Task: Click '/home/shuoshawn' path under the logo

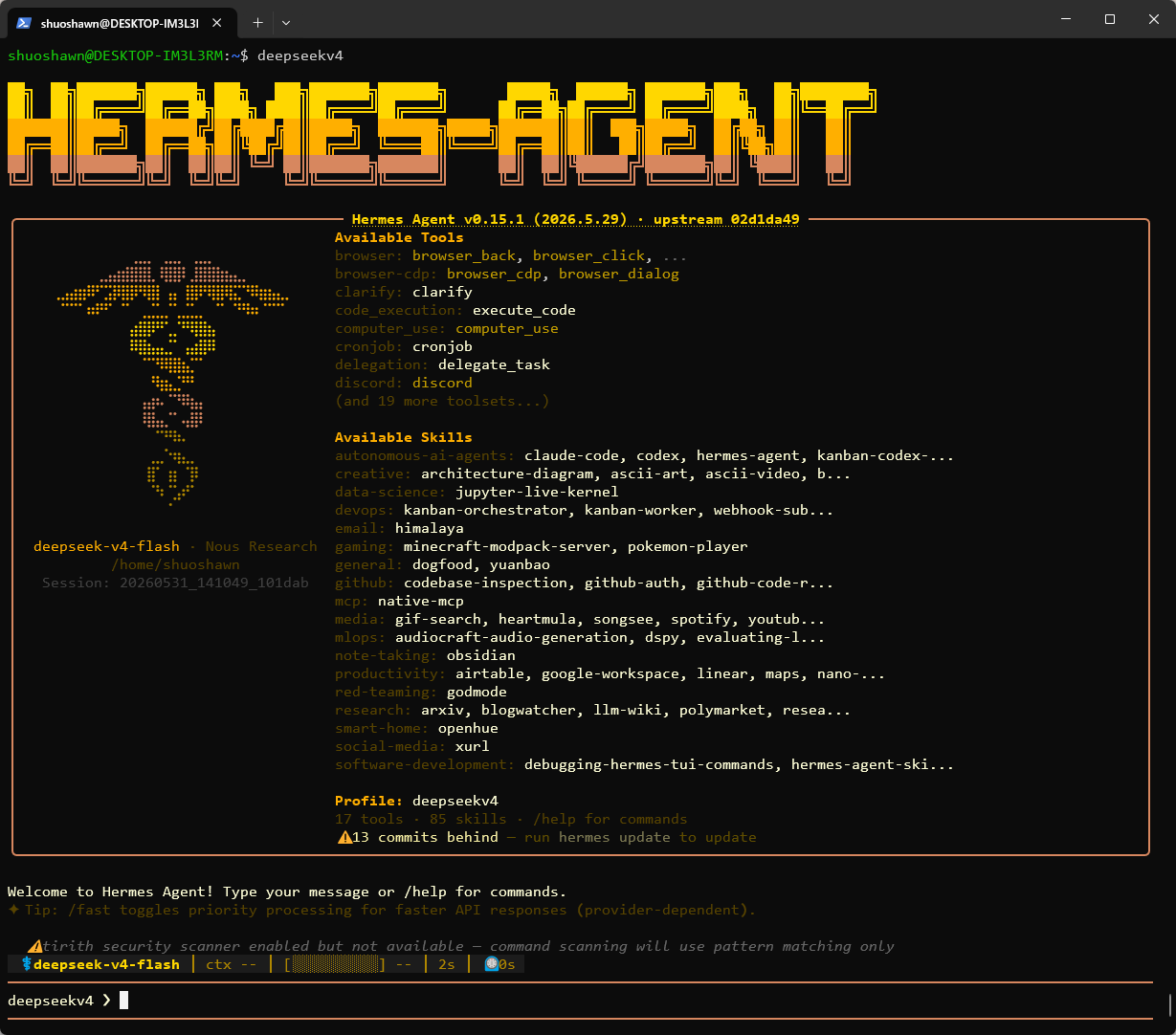Action: (175, 564)
